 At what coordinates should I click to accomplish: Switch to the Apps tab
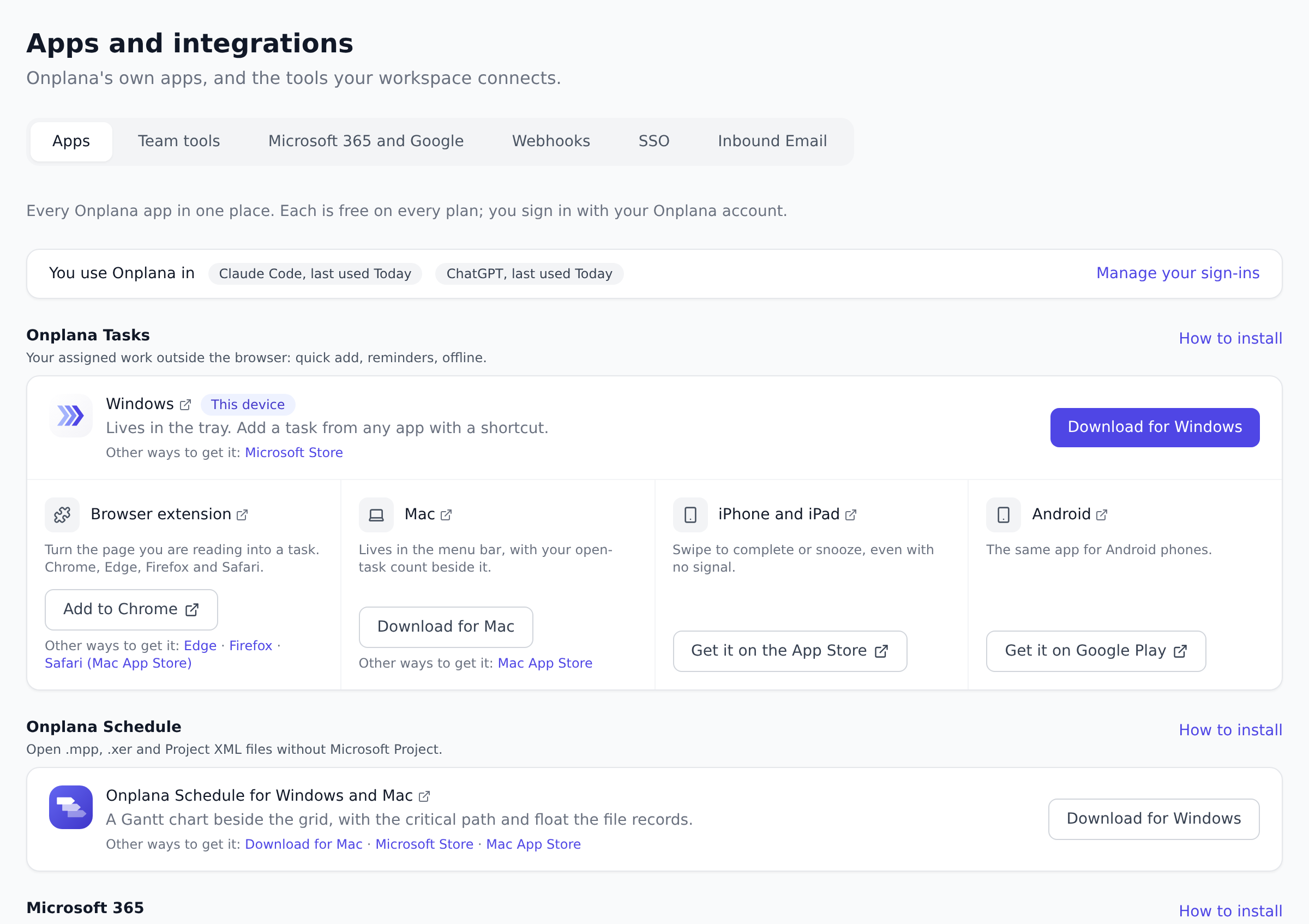(71, 141)
